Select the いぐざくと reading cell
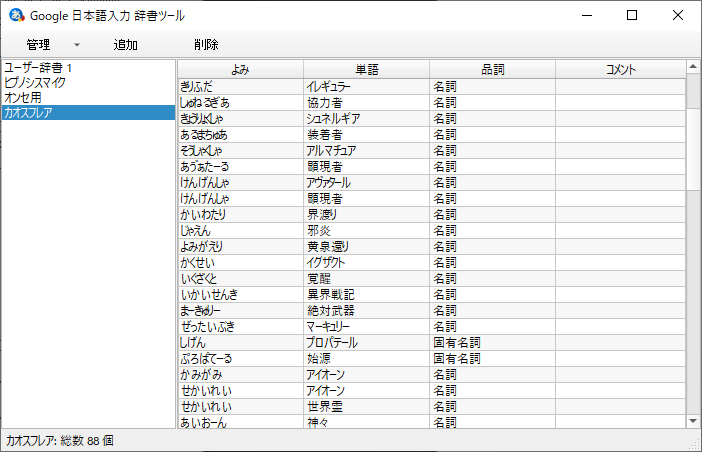 point(240,279)
